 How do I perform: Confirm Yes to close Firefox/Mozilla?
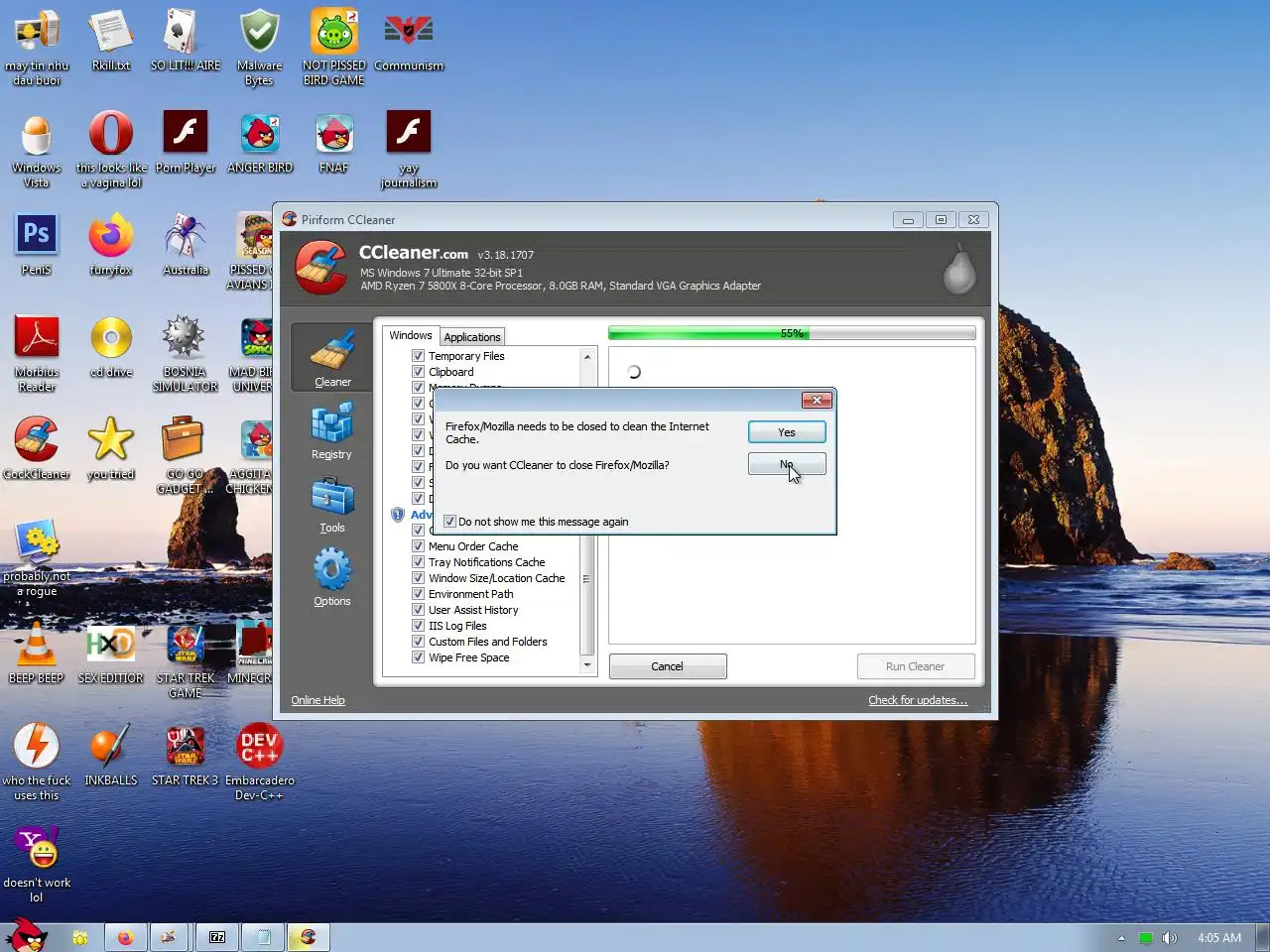coord(787,432)
